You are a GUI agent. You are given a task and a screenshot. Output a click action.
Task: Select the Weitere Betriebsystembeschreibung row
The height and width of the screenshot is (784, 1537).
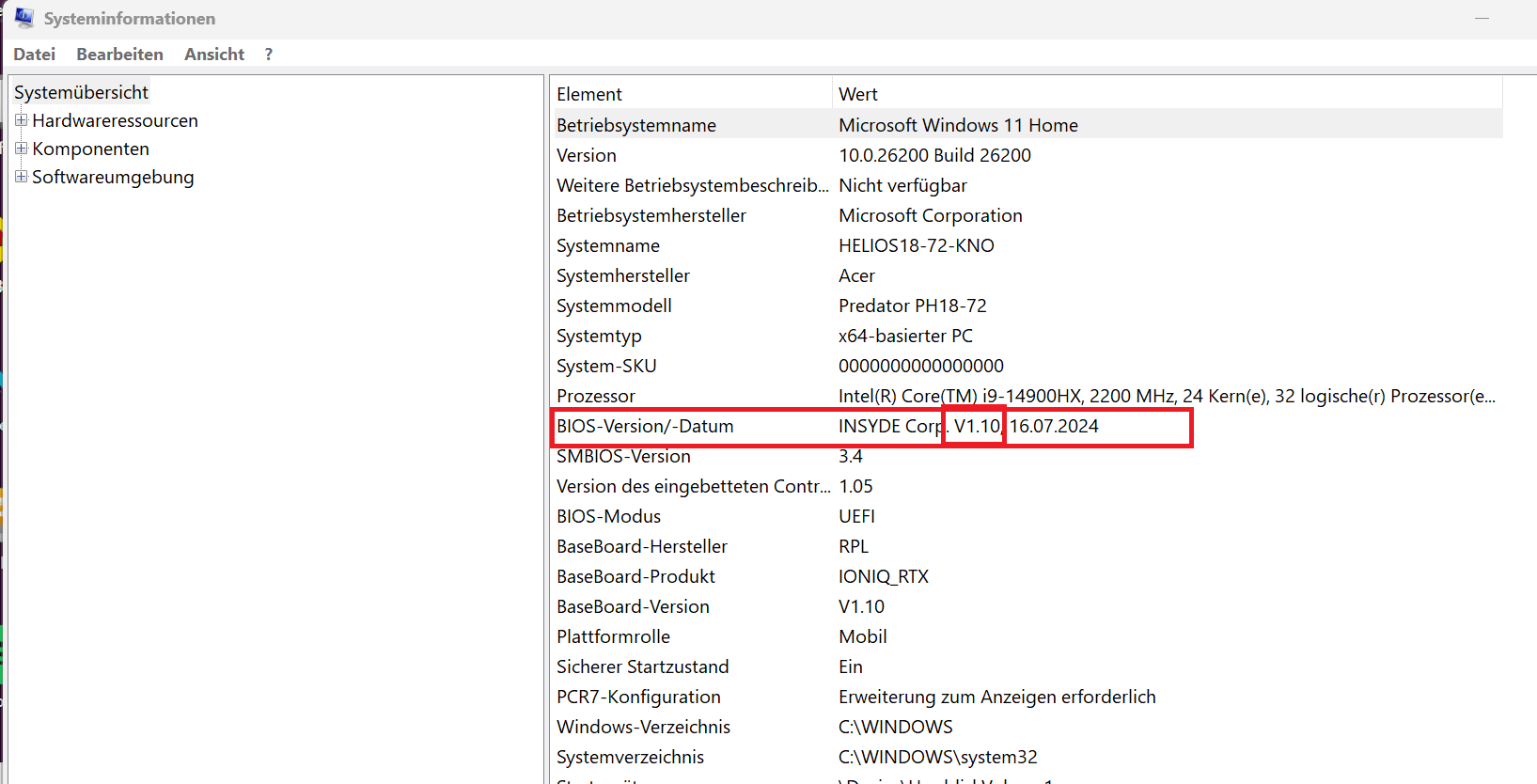[1027, 185]
